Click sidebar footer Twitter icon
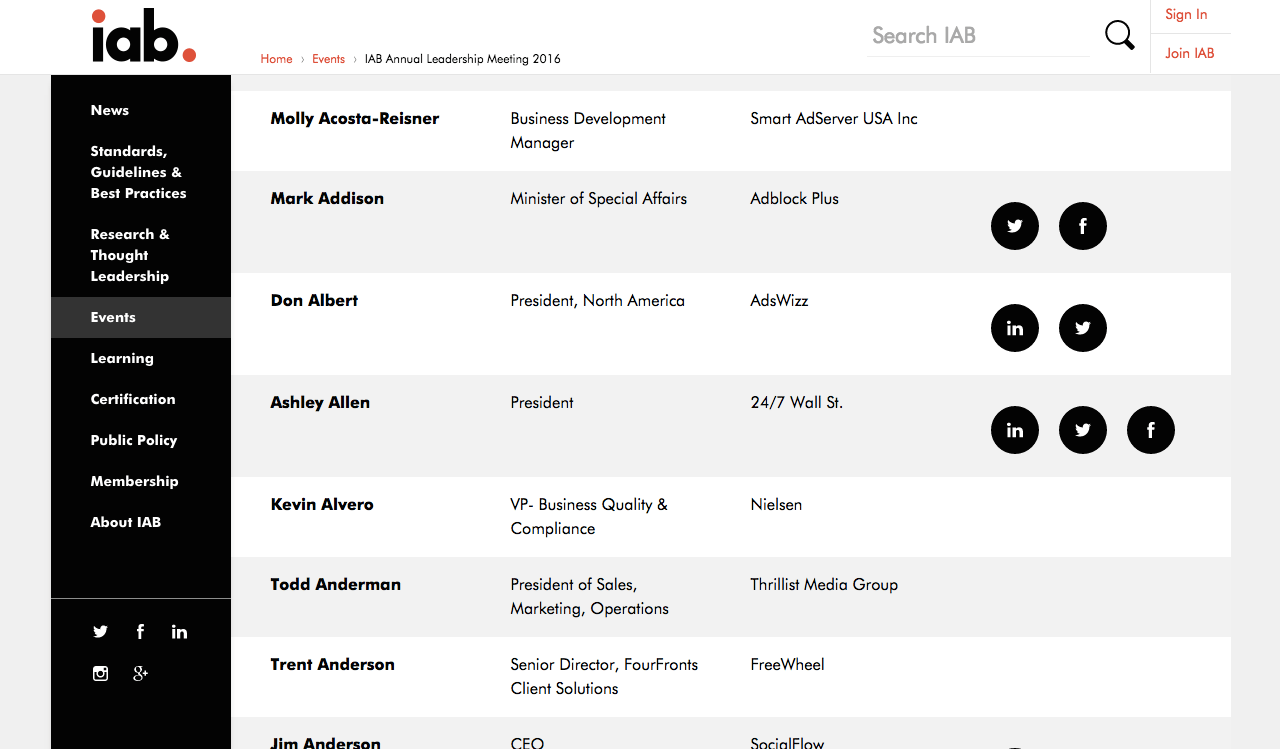Viewport: 1280px width, 749px height. [100, 632]
